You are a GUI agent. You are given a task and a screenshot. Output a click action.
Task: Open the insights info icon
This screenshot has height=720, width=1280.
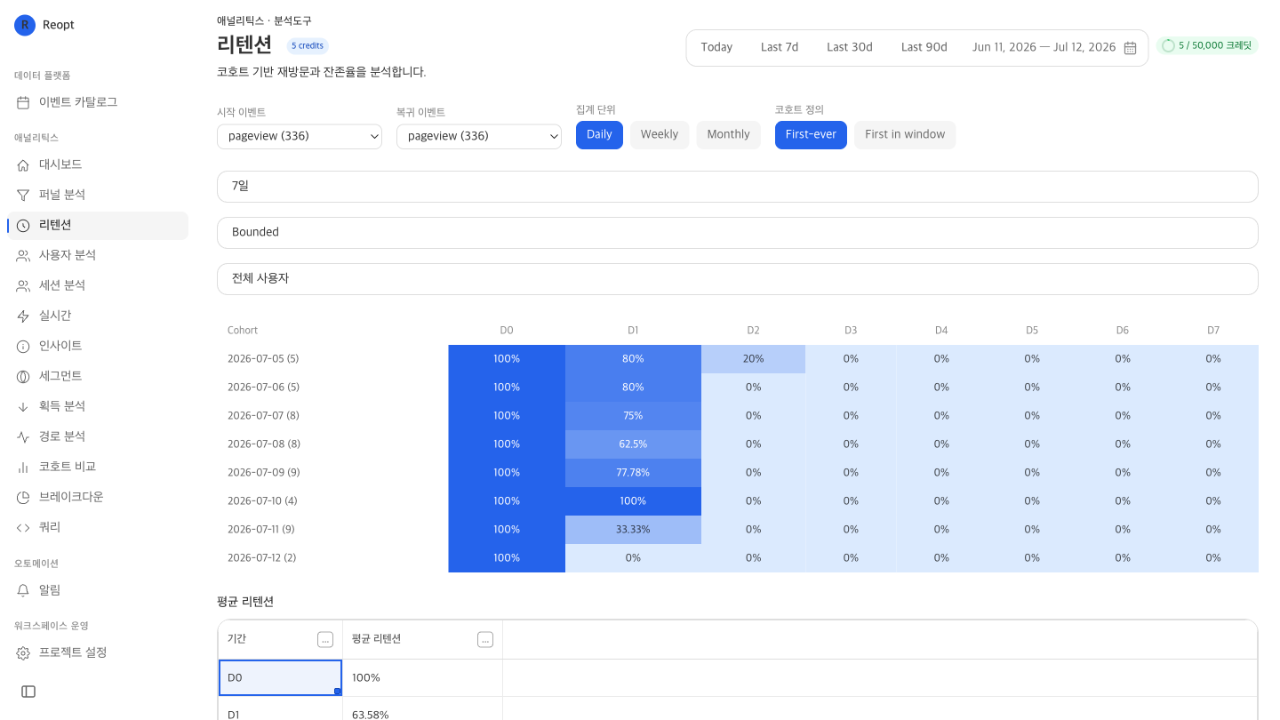click(x=23, y=346)
